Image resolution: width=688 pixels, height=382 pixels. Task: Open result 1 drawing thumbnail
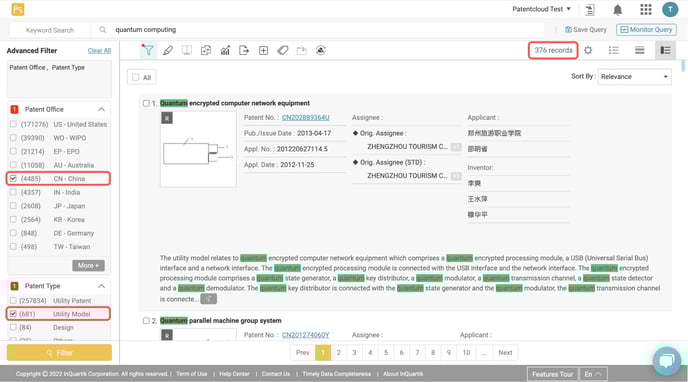tap(198, 150)
